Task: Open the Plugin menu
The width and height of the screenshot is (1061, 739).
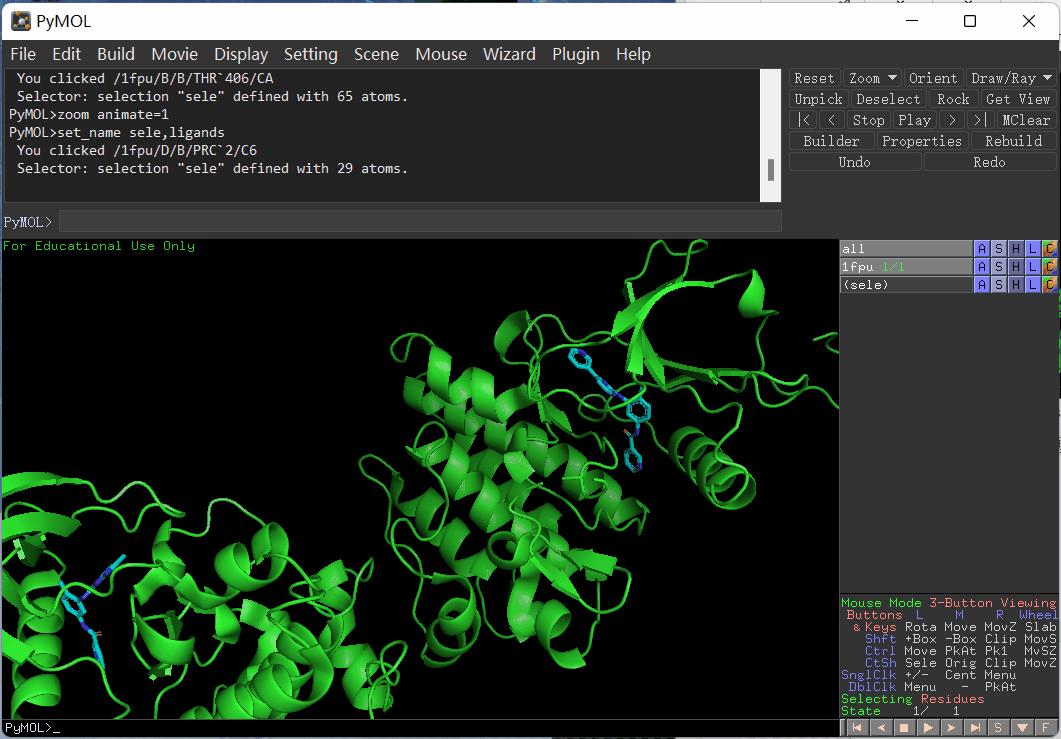Action: click(x=576, y=54)
